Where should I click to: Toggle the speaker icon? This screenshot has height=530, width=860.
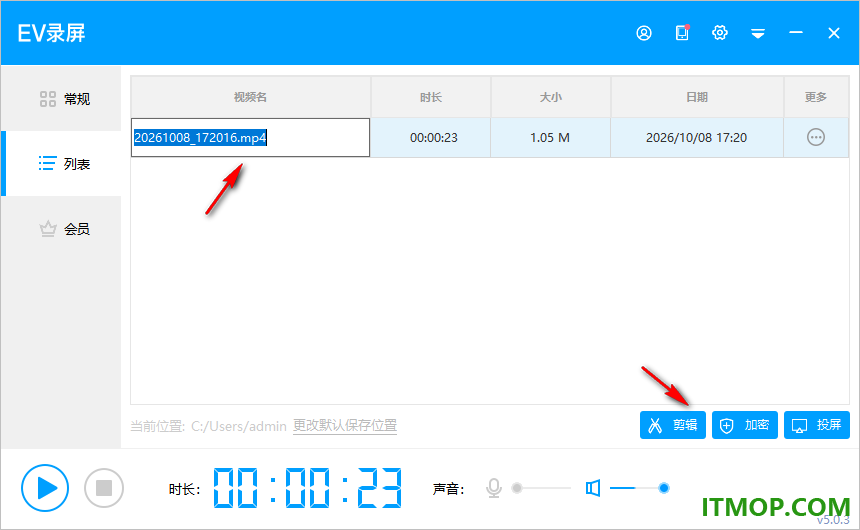592,488
